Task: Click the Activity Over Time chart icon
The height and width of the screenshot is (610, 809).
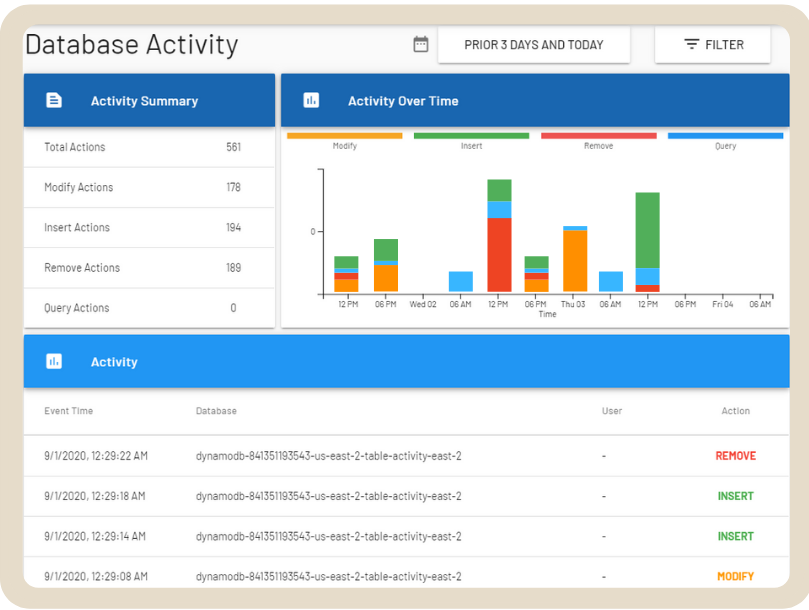Action: coord(311,101)
